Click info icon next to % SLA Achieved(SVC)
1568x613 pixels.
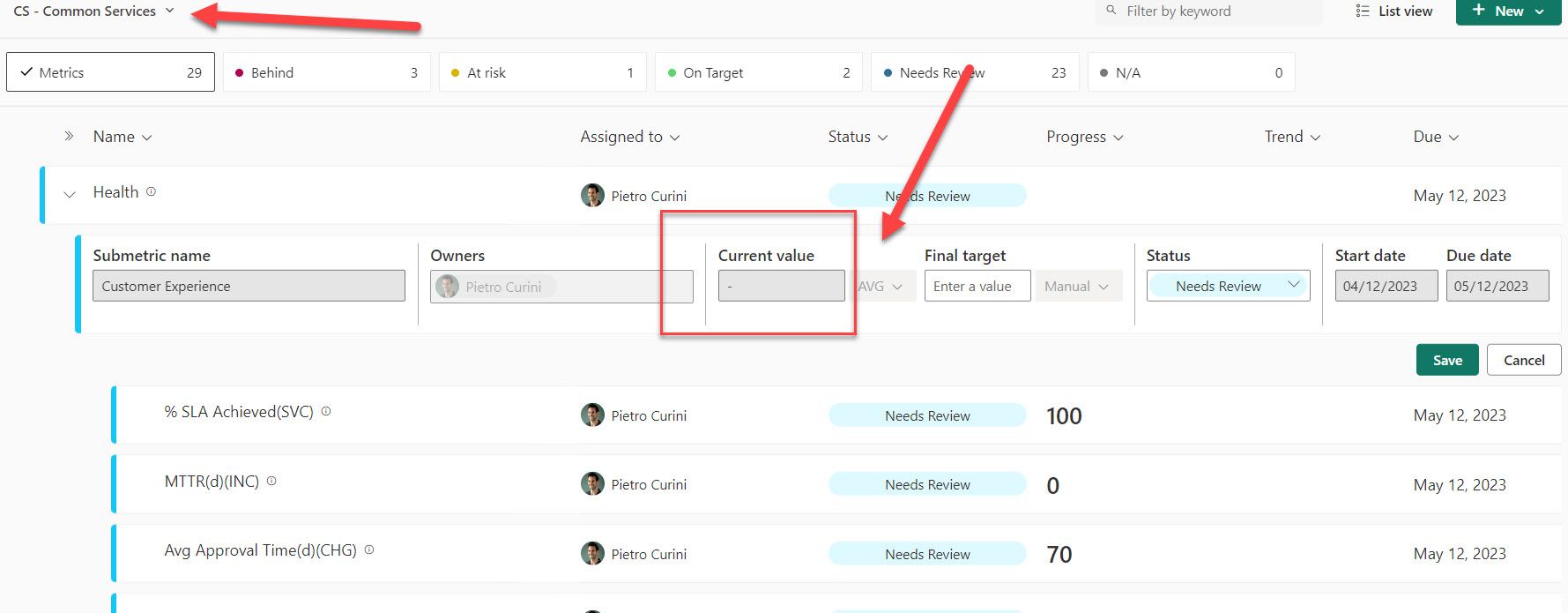[326, 411]
